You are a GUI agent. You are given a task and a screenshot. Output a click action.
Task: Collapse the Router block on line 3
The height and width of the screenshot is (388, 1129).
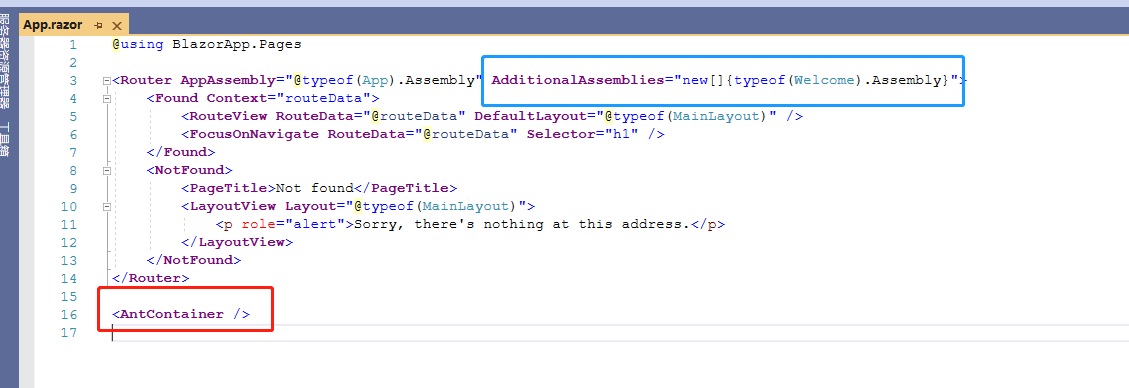pyautogui.click(x=107, y=80)
